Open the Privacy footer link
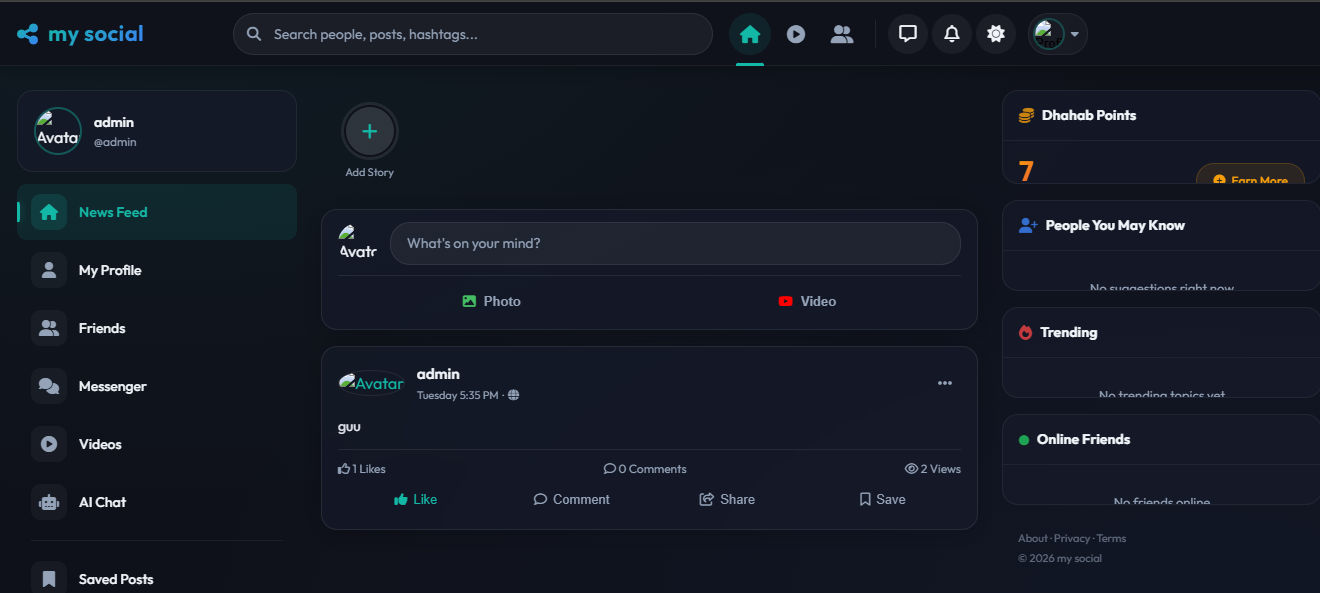This screenshot has height=593, width=1320. [x=1072, y=539]
